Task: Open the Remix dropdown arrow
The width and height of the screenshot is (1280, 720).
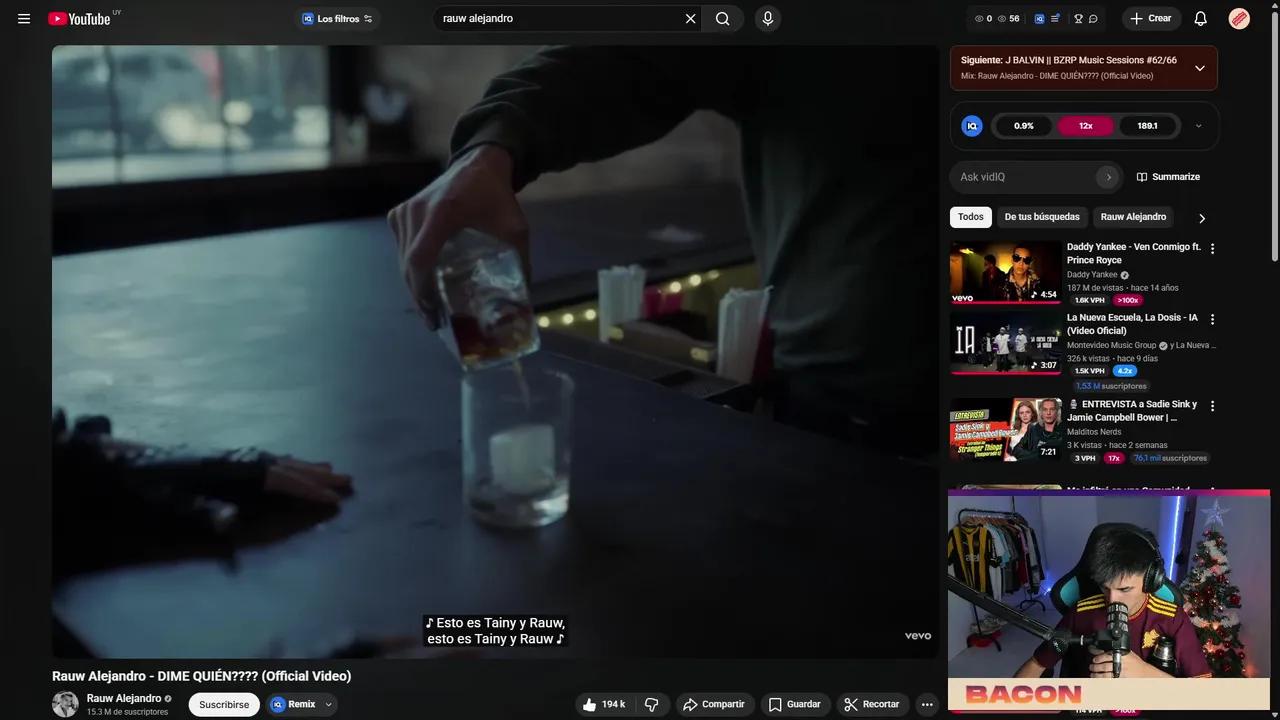Action: pyautogui.click(x=328, y=704)
